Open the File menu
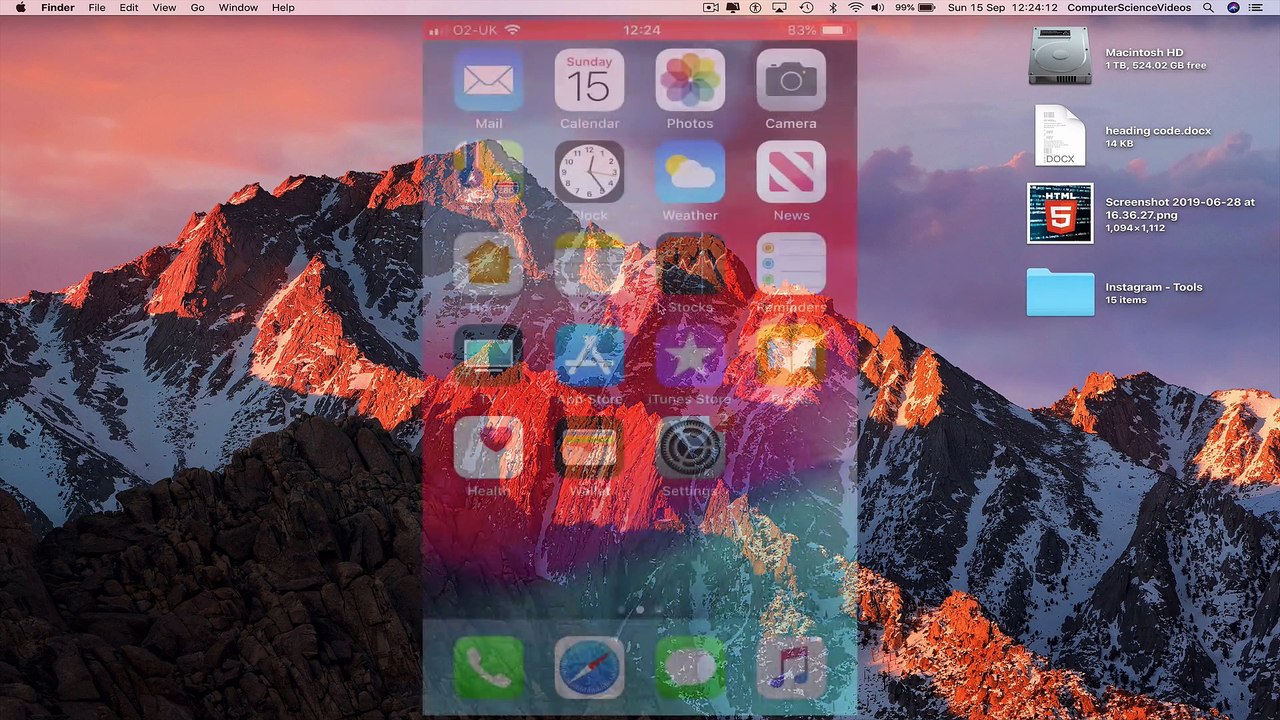The width and height of the screenshot is (1280, 720). coord(97,7)
